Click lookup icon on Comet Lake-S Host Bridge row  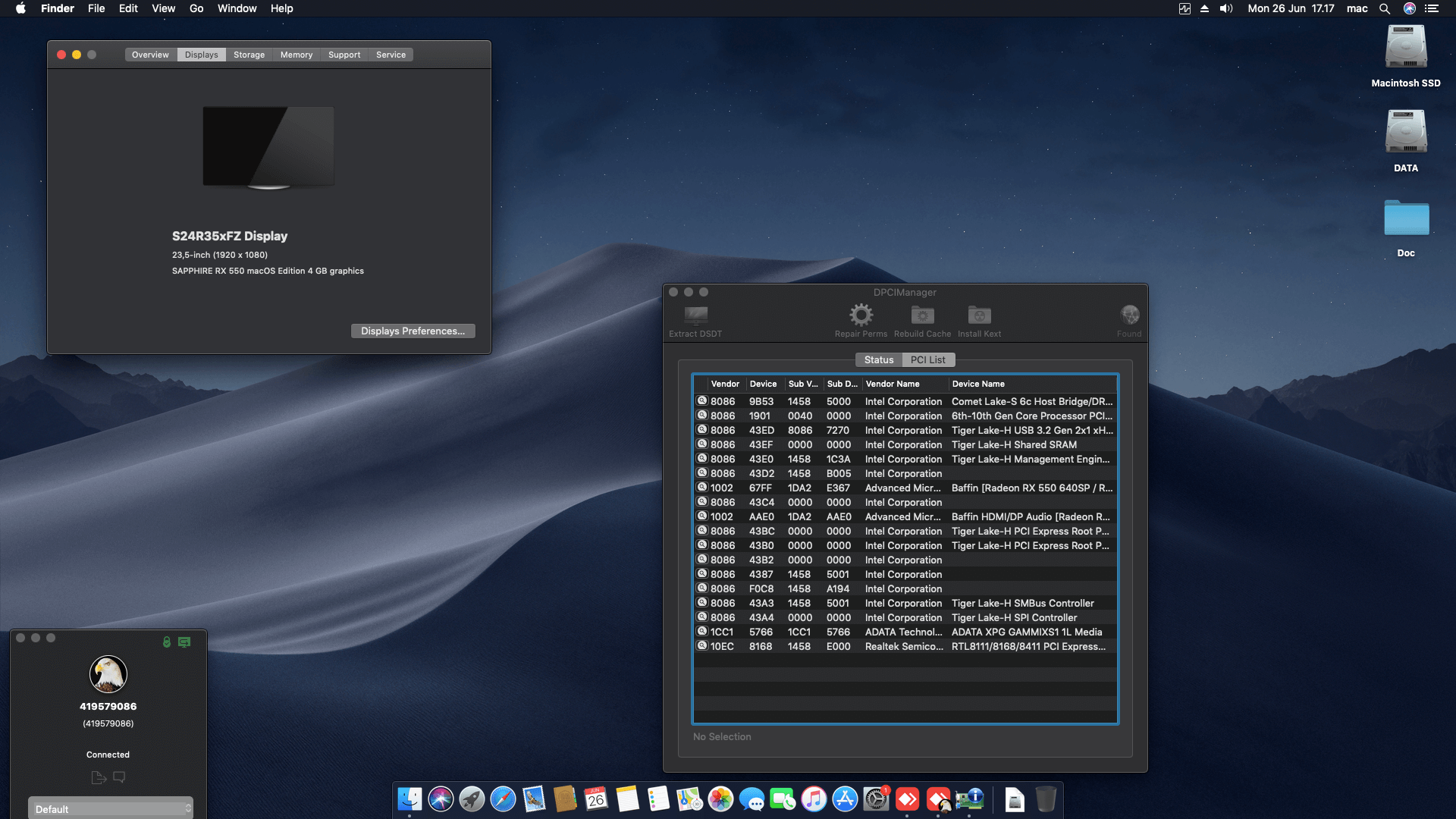pyautogui.click(x=702, y=401)
